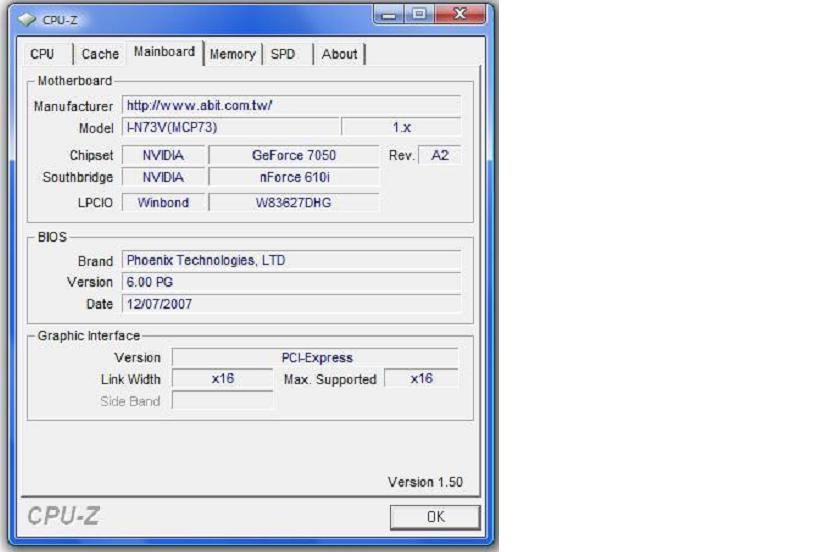Screen dimensions: 840x552
Task: Minimize the CPU-Z window
Action: pyautogui.click(x=389, y=14)
